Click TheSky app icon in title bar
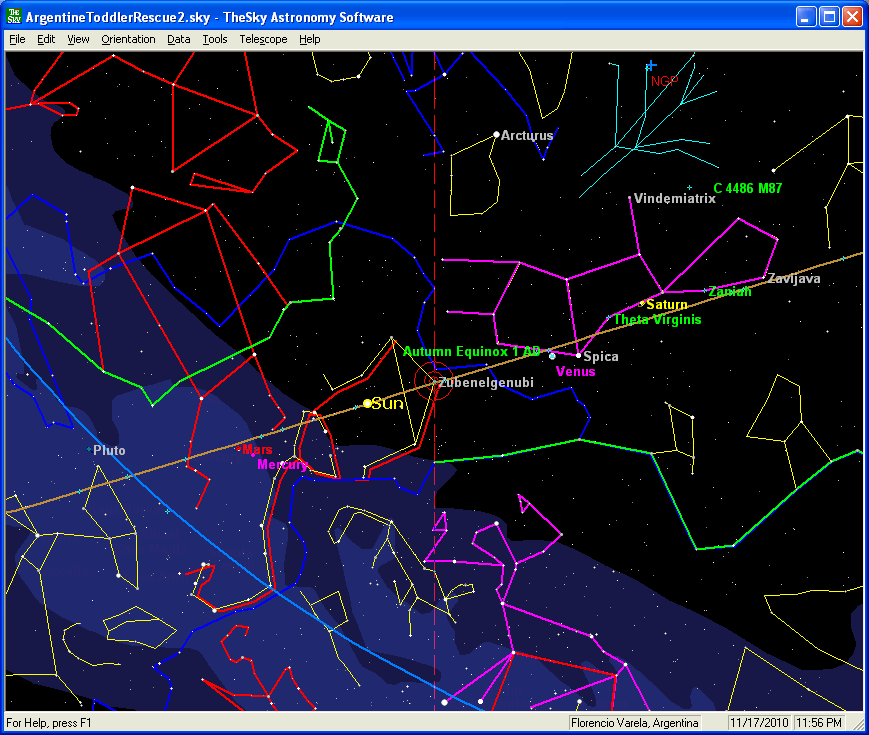The width and height of the screenshot is (869, 735). 14,17
